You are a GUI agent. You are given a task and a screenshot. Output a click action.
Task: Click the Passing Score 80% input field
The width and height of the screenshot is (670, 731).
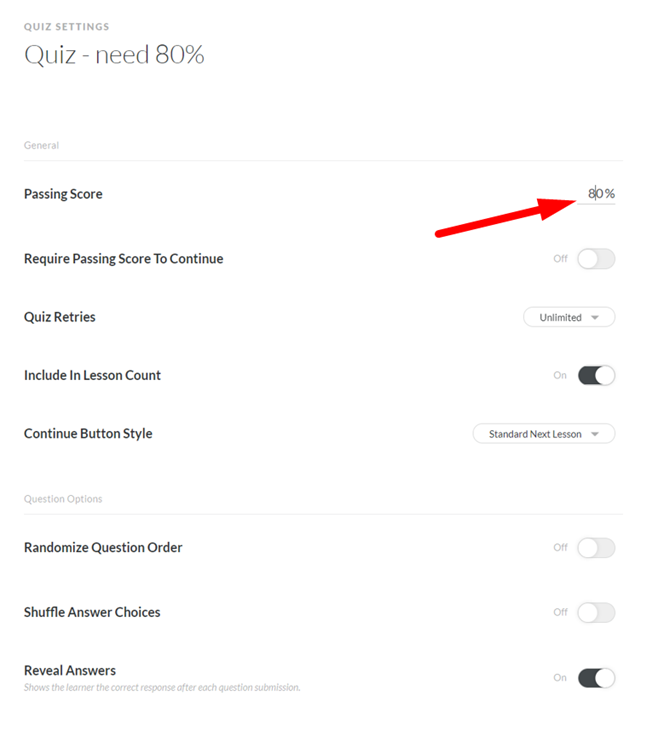point(596,193)
